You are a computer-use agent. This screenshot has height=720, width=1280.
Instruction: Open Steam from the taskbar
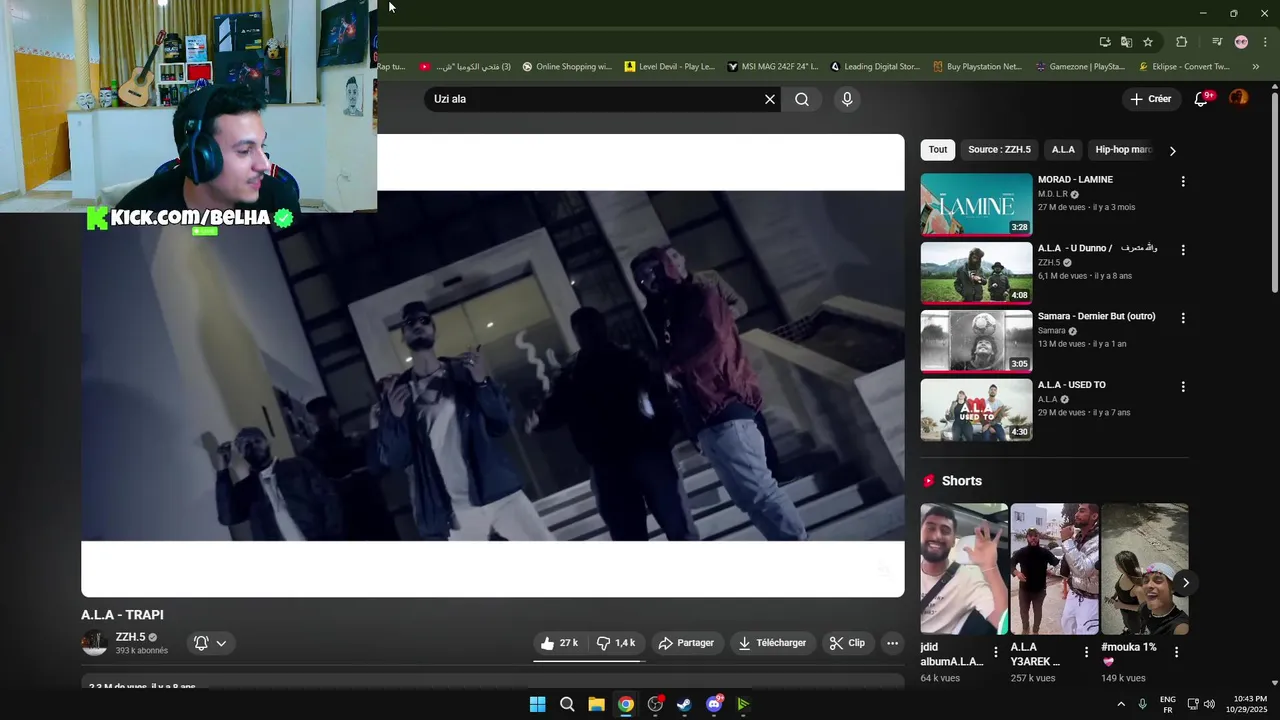(684, 704)
